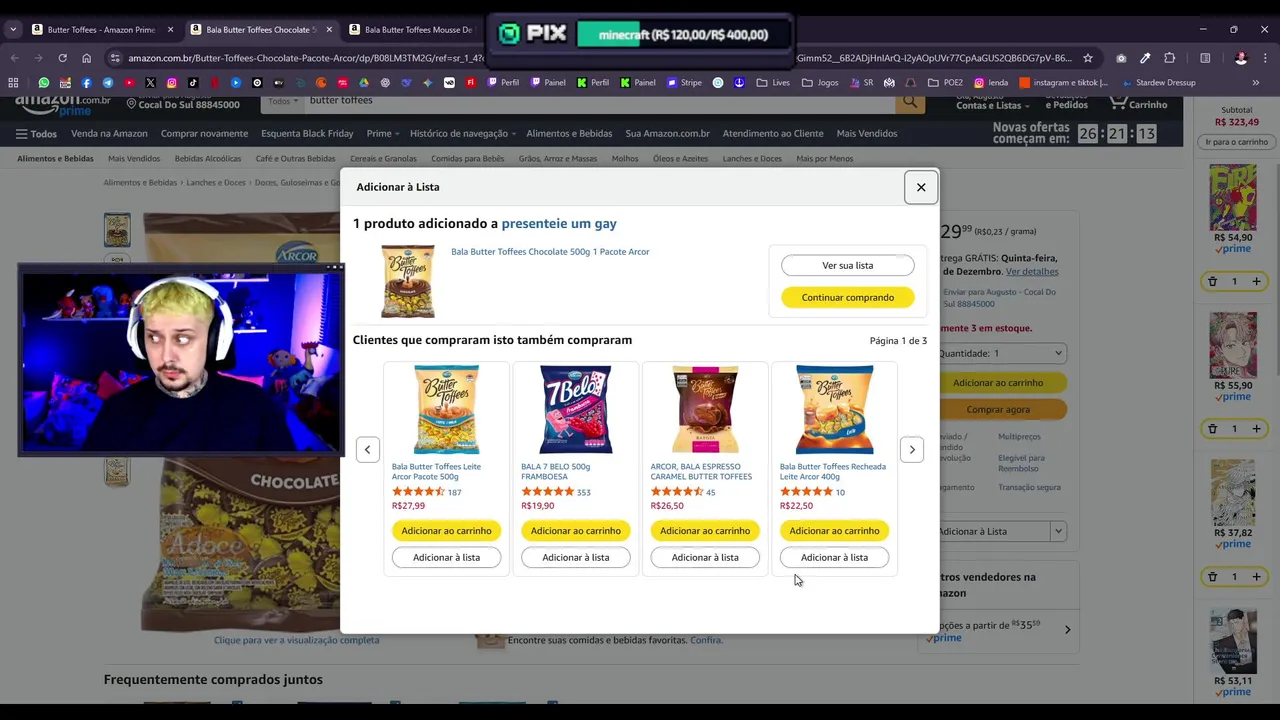Viewport: 1280px width, 720px height.
Task: Reload the page with browser refresh icon
Action: 62,58
